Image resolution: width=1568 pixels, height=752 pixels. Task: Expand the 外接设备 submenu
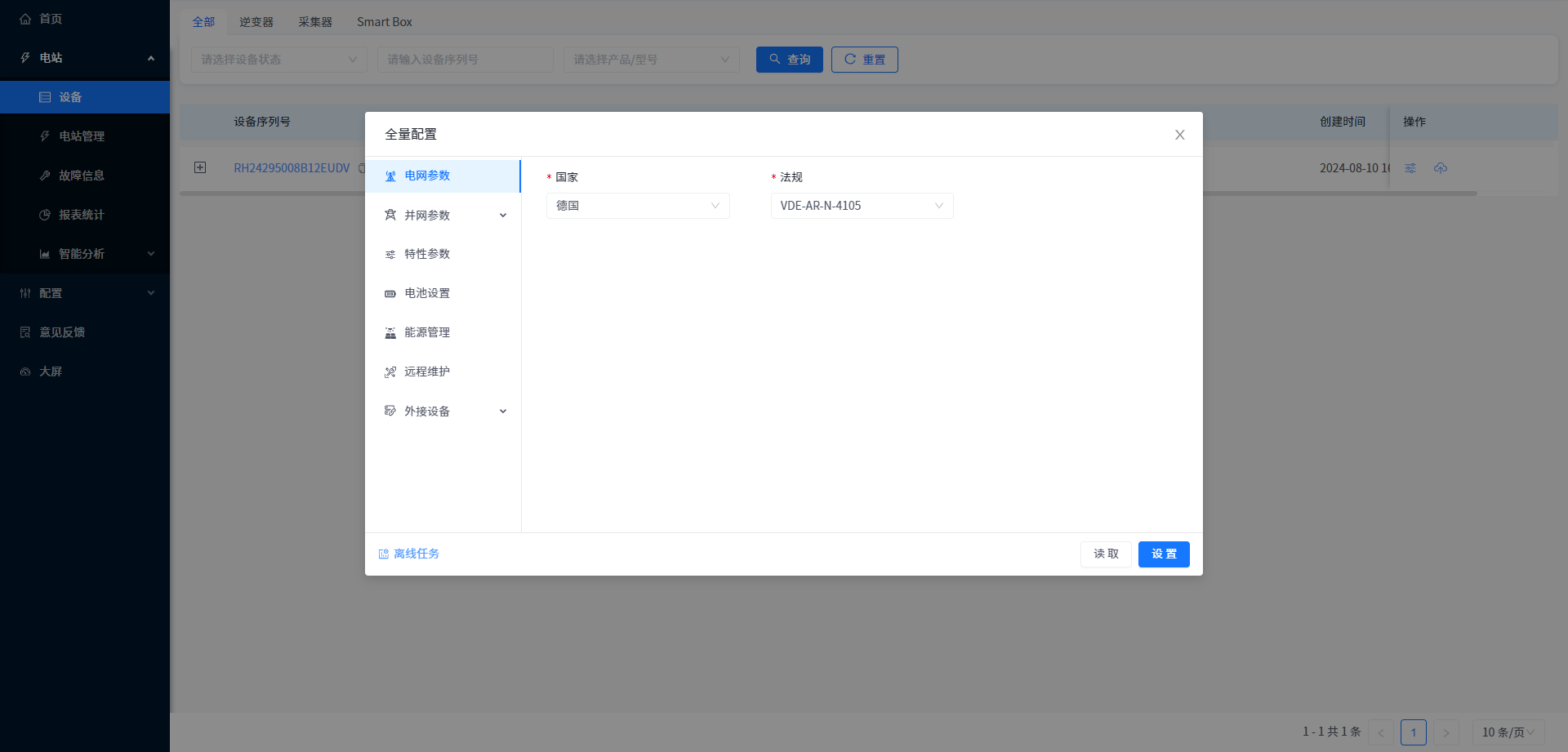[445, 412]
